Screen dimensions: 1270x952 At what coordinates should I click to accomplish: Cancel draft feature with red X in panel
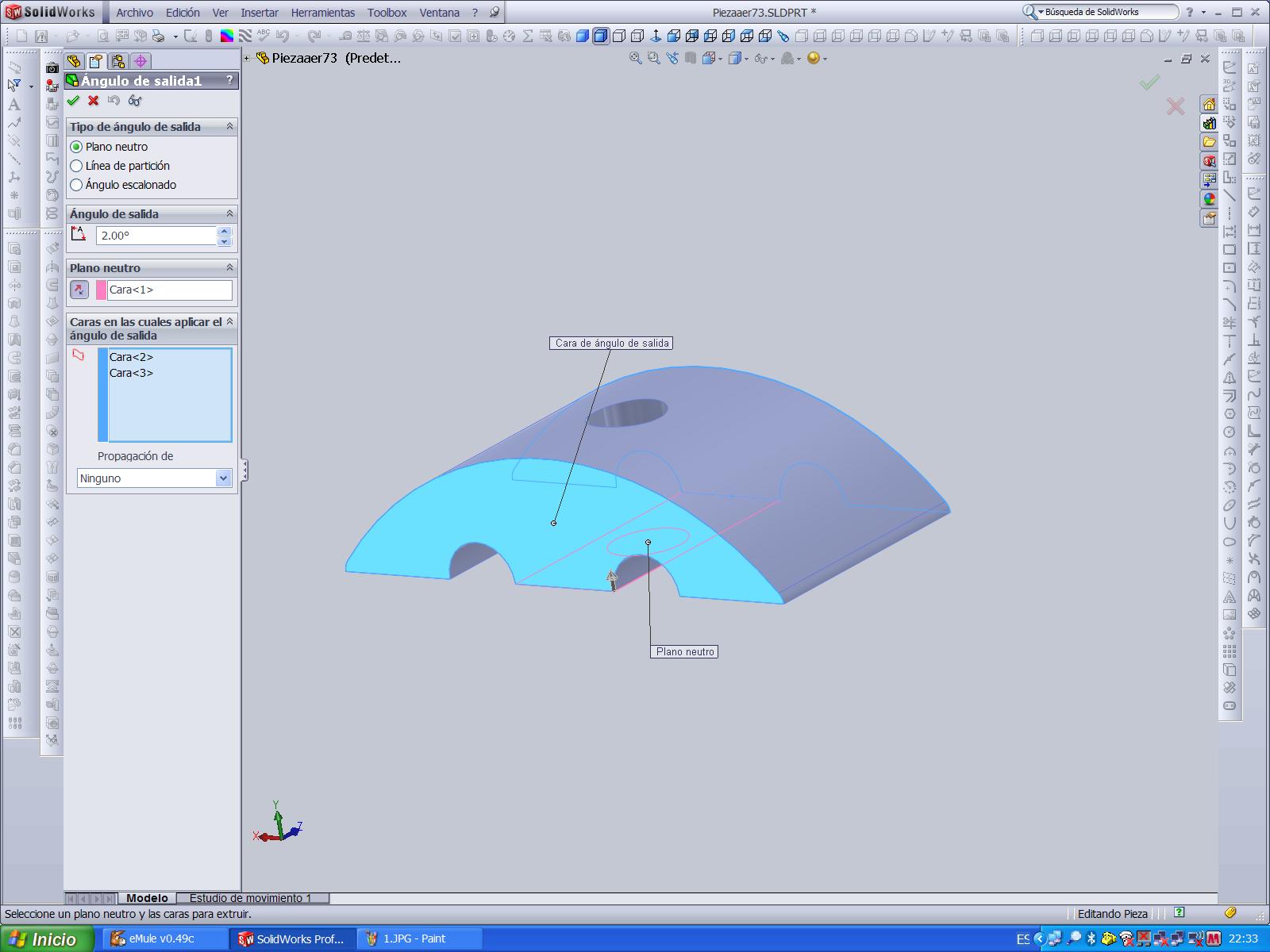pyautogui.click(x=94, y=101)
